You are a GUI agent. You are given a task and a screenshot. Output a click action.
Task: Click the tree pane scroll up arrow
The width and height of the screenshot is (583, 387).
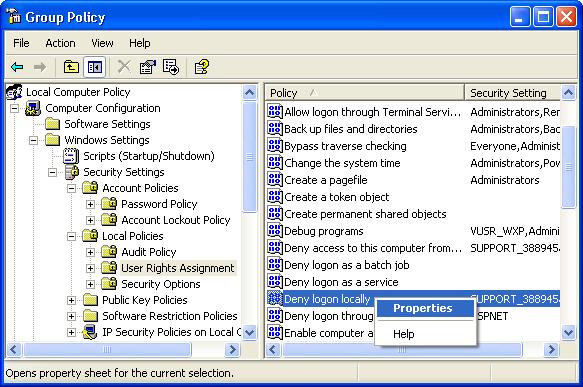[249, 92]
